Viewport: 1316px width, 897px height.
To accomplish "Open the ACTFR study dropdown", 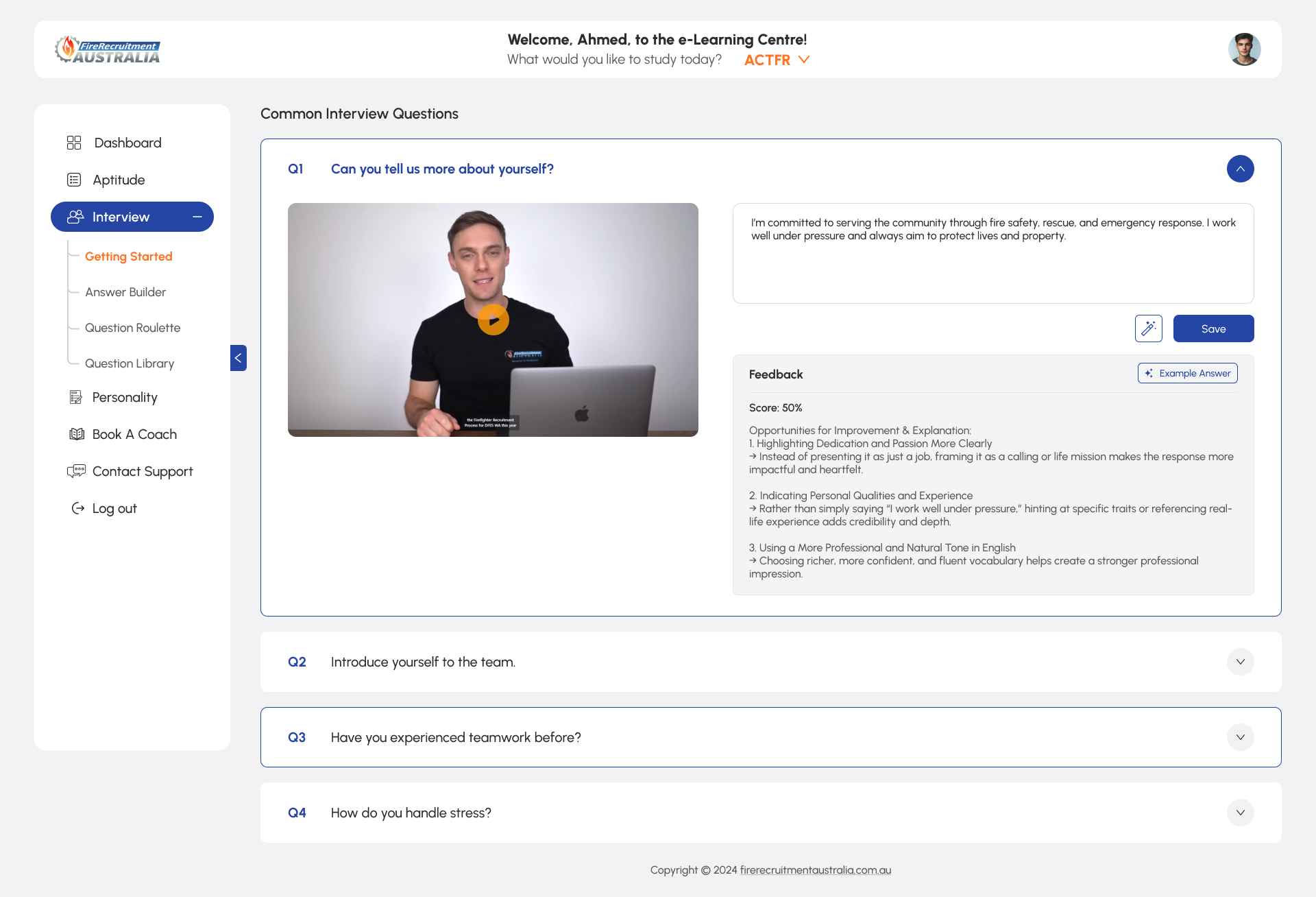I will (x=777, y=60).
